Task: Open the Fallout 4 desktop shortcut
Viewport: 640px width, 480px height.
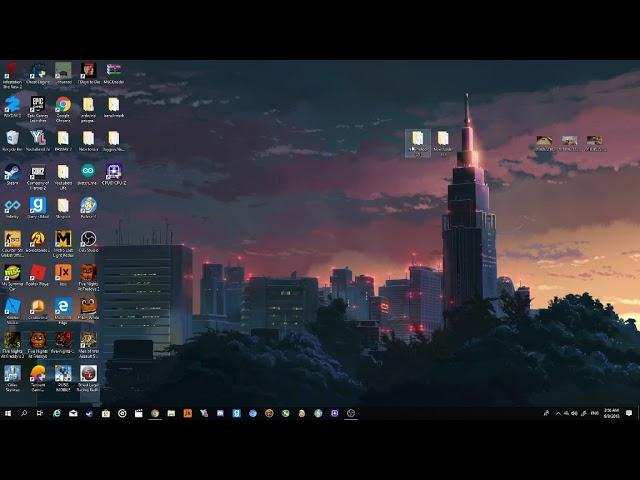Action: tap(88, 208)
